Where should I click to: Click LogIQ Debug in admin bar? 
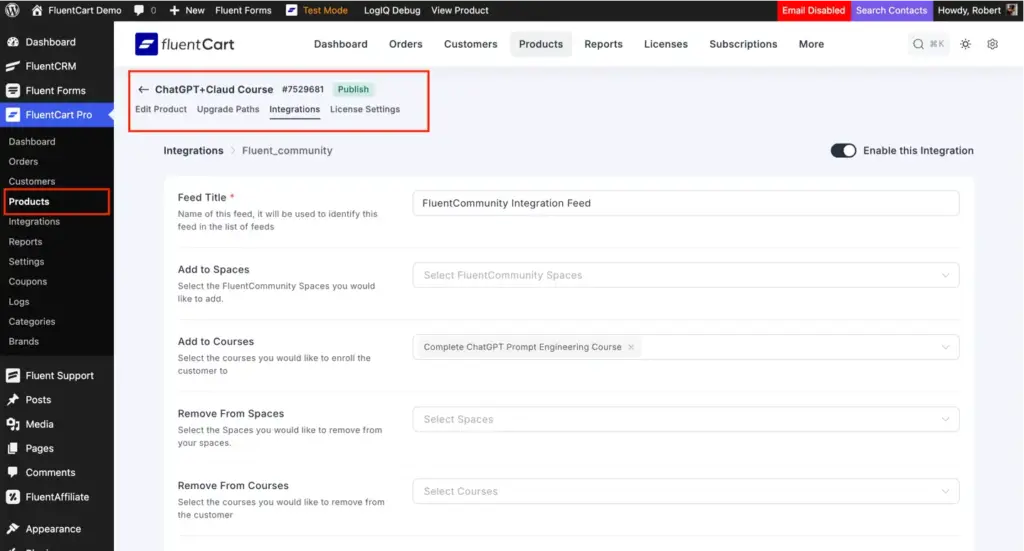(x=392, y=10)
